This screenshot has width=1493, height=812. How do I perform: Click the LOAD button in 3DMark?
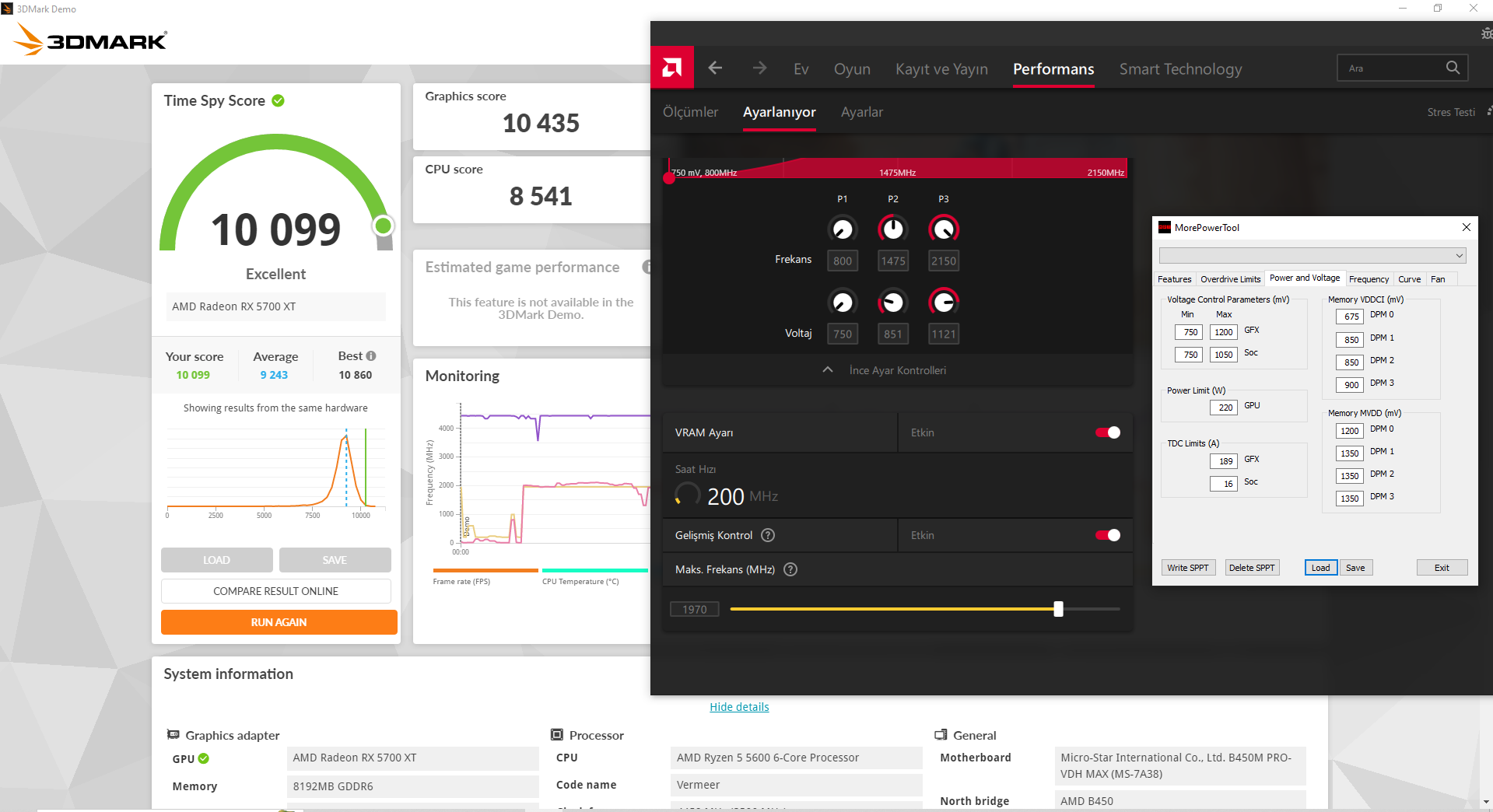point(216,560)
